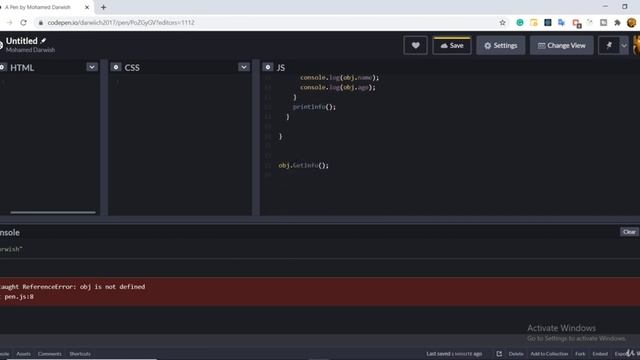Click the Delete pen footer button

[x=516, y=354]
